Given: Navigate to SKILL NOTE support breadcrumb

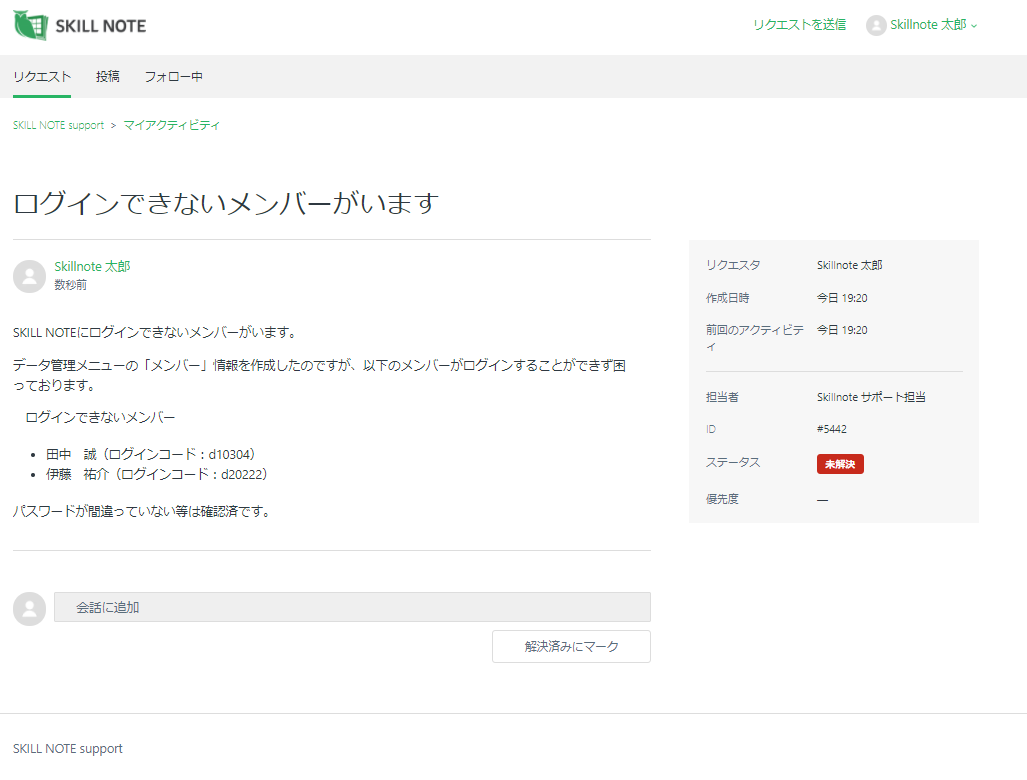Looking at the screenshot, I should [x=57, y=124].
